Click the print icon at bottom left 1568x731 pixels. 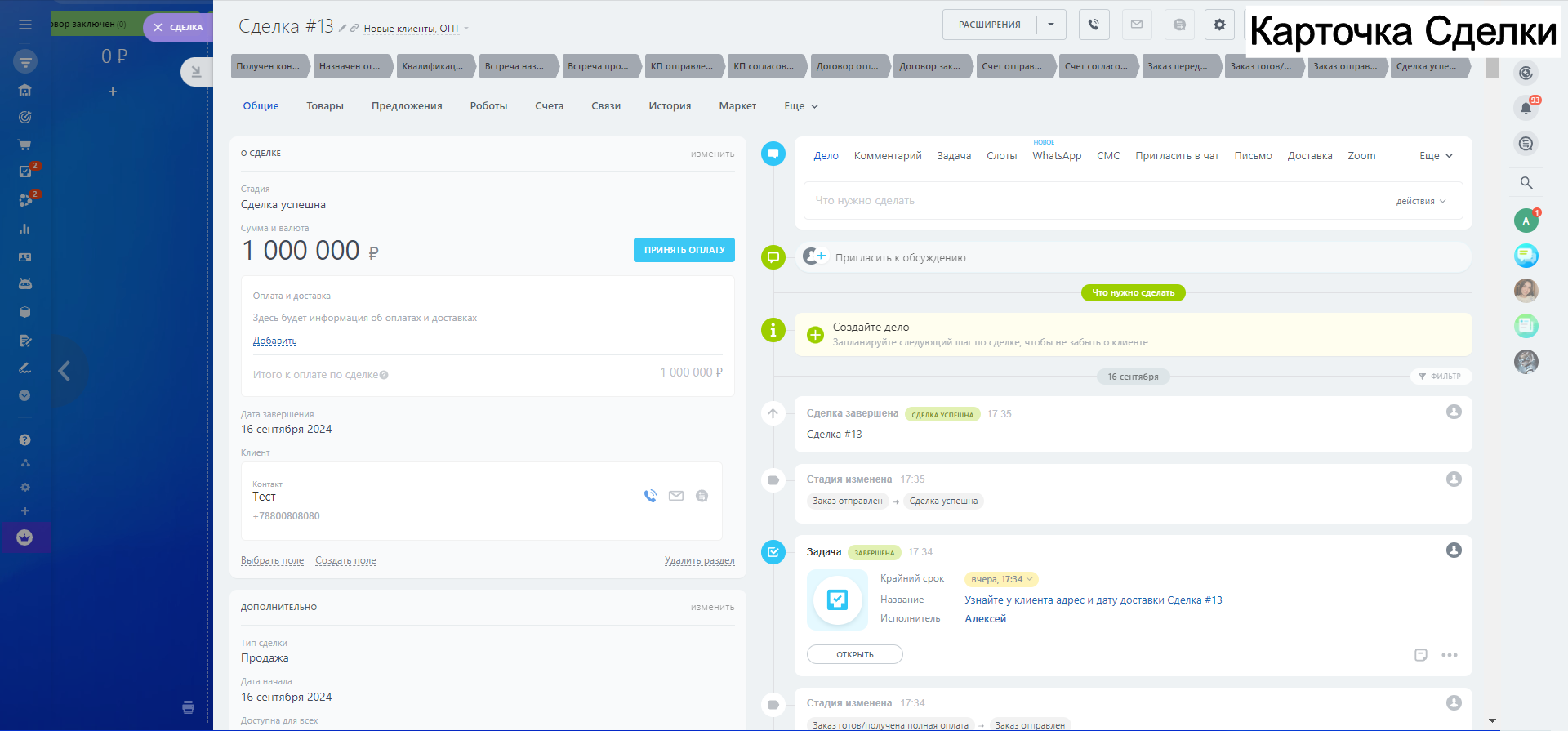[188, 707]
